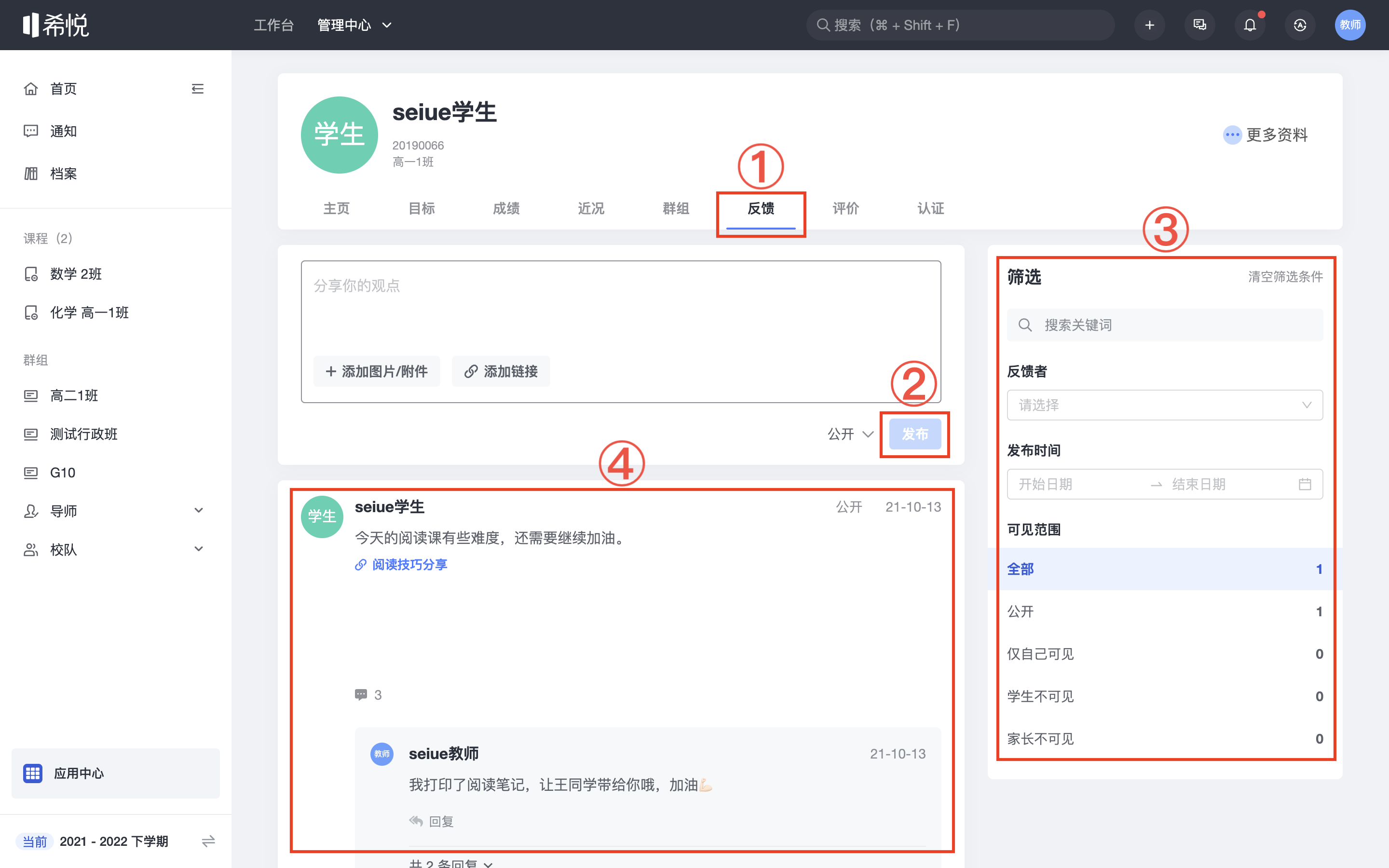Click 添加图片/附件 button
1389x868 pixels.
point(377,371)
